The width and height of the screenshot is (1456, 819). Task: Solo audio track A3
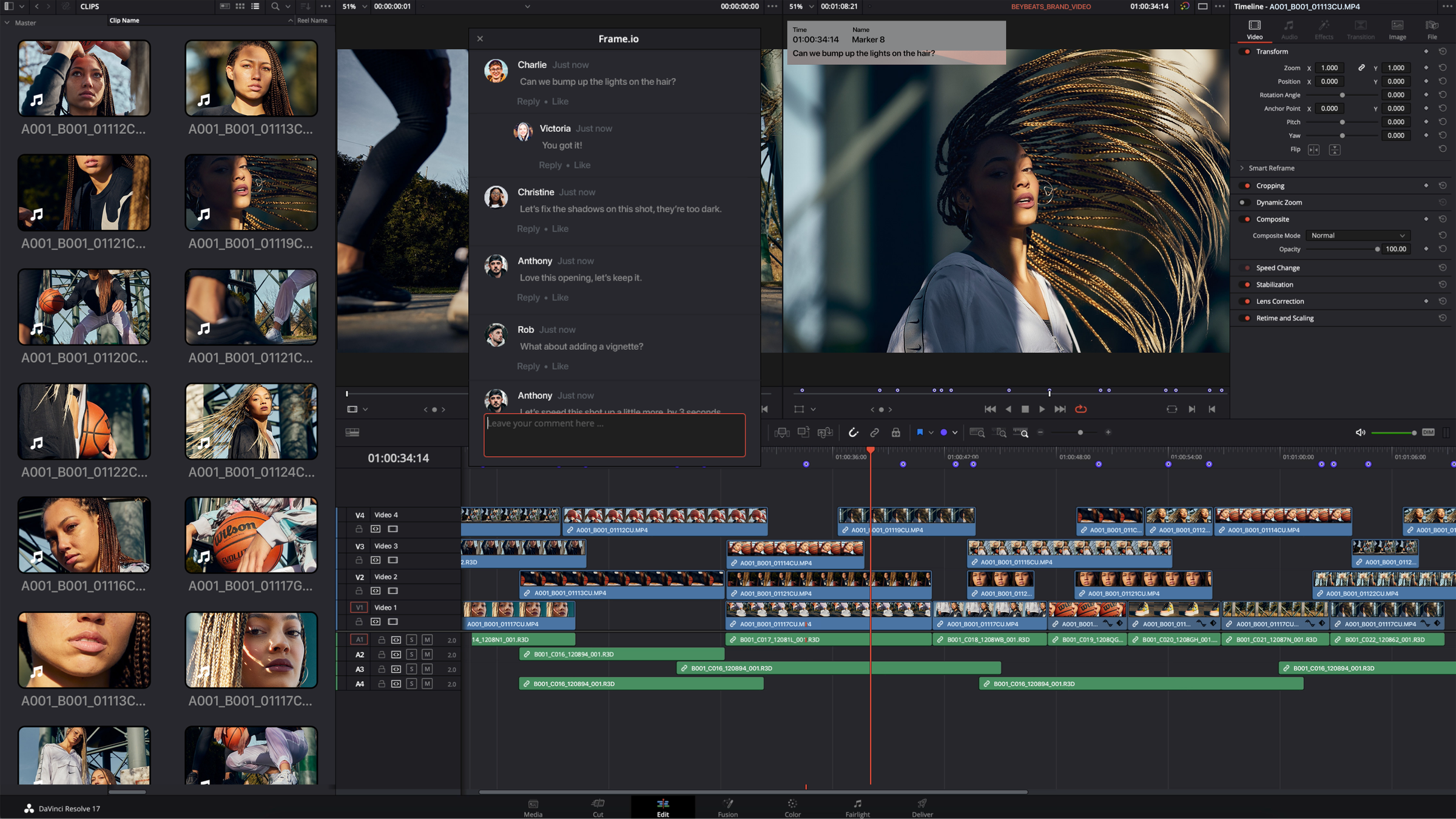point(411,669)
